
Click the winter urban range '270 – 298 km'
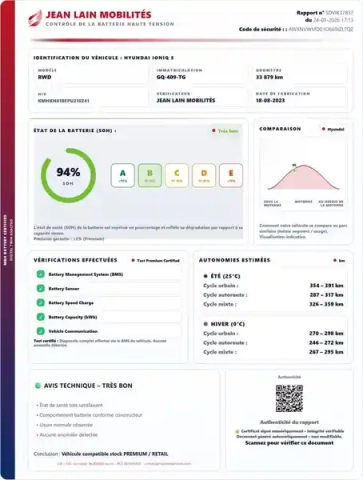[326, 333]
